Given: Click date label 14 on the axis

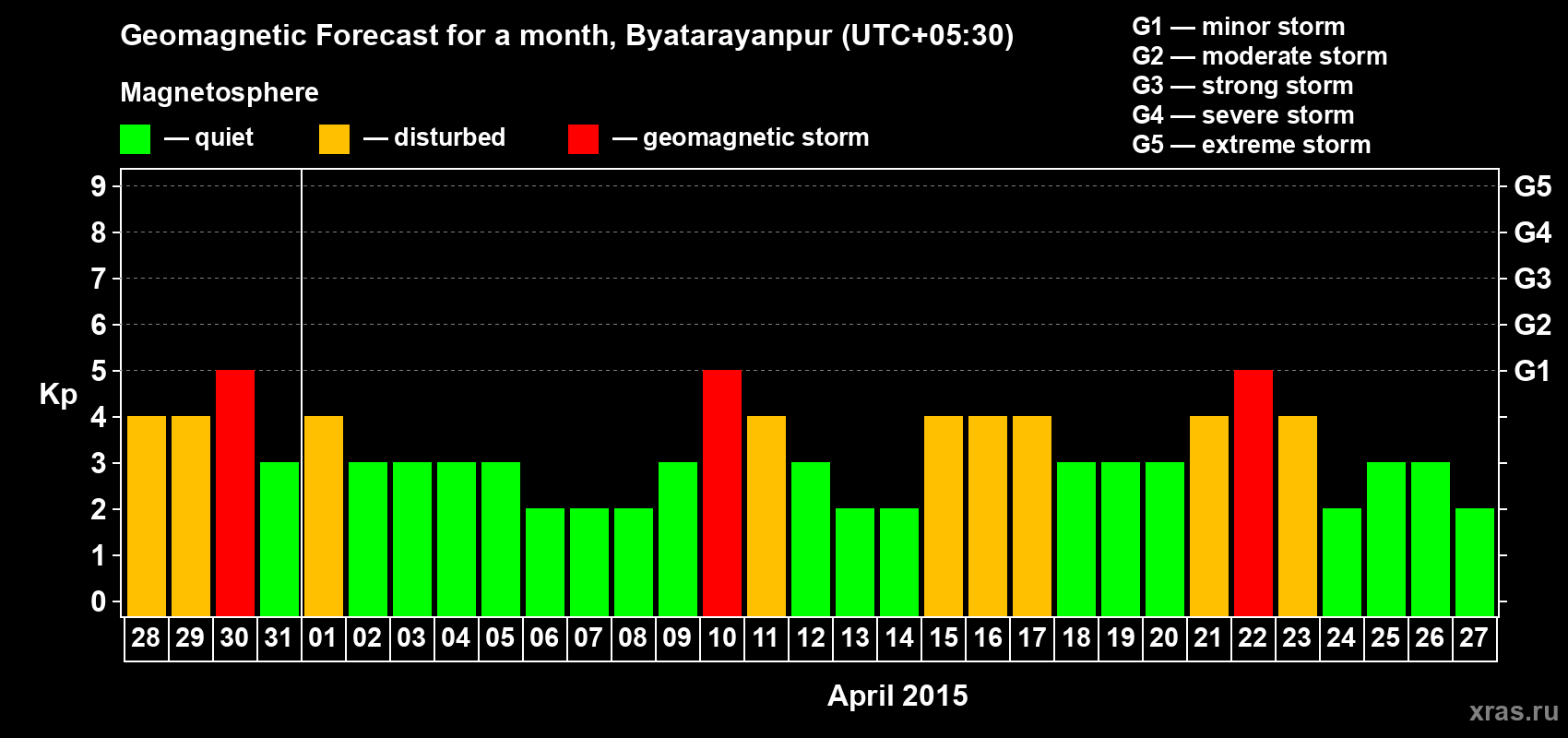Looking at the screenshot, I should (x=899, y=638).
